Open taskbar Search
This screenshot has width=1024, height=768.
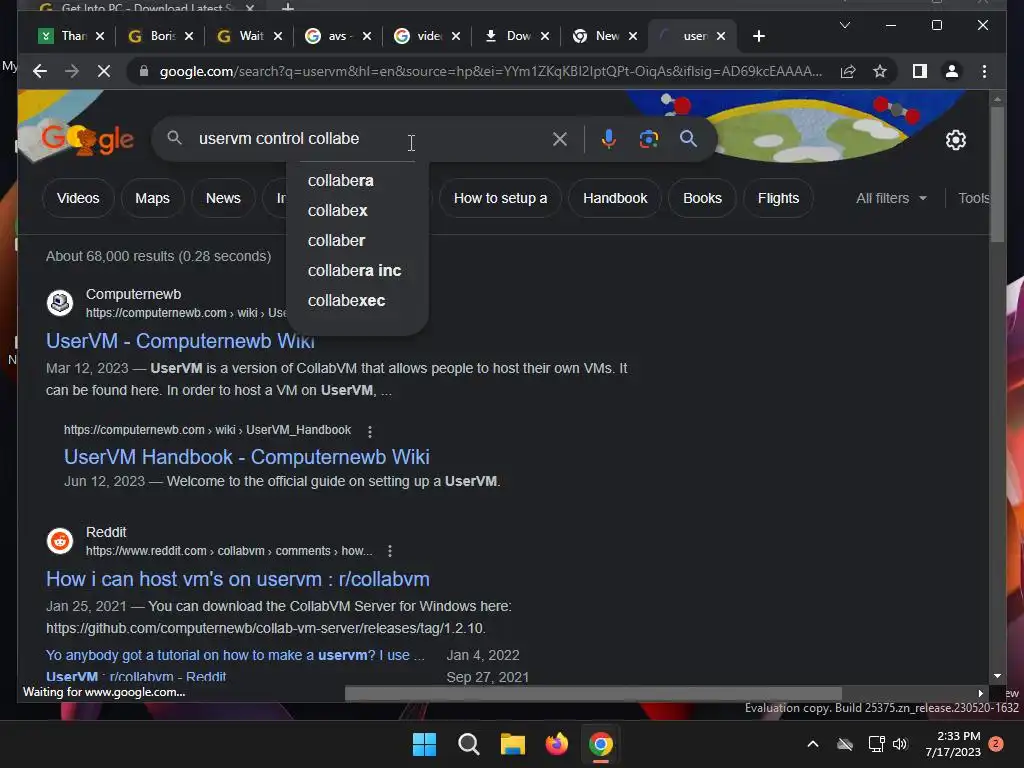click(468, 744)
